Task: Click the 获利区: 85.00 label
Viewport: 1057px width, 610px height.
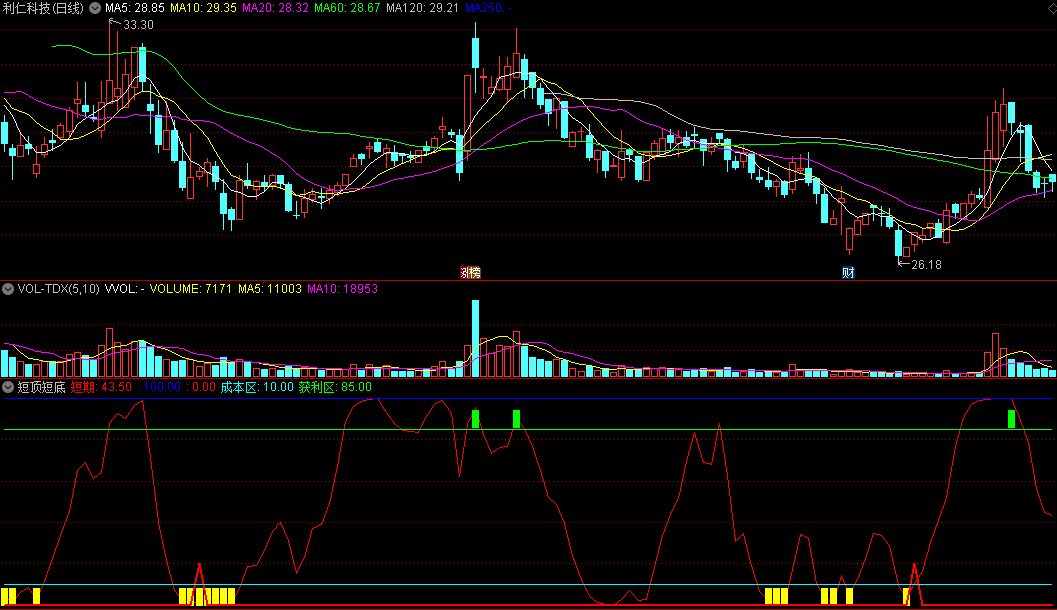Action: coord(335,387)
